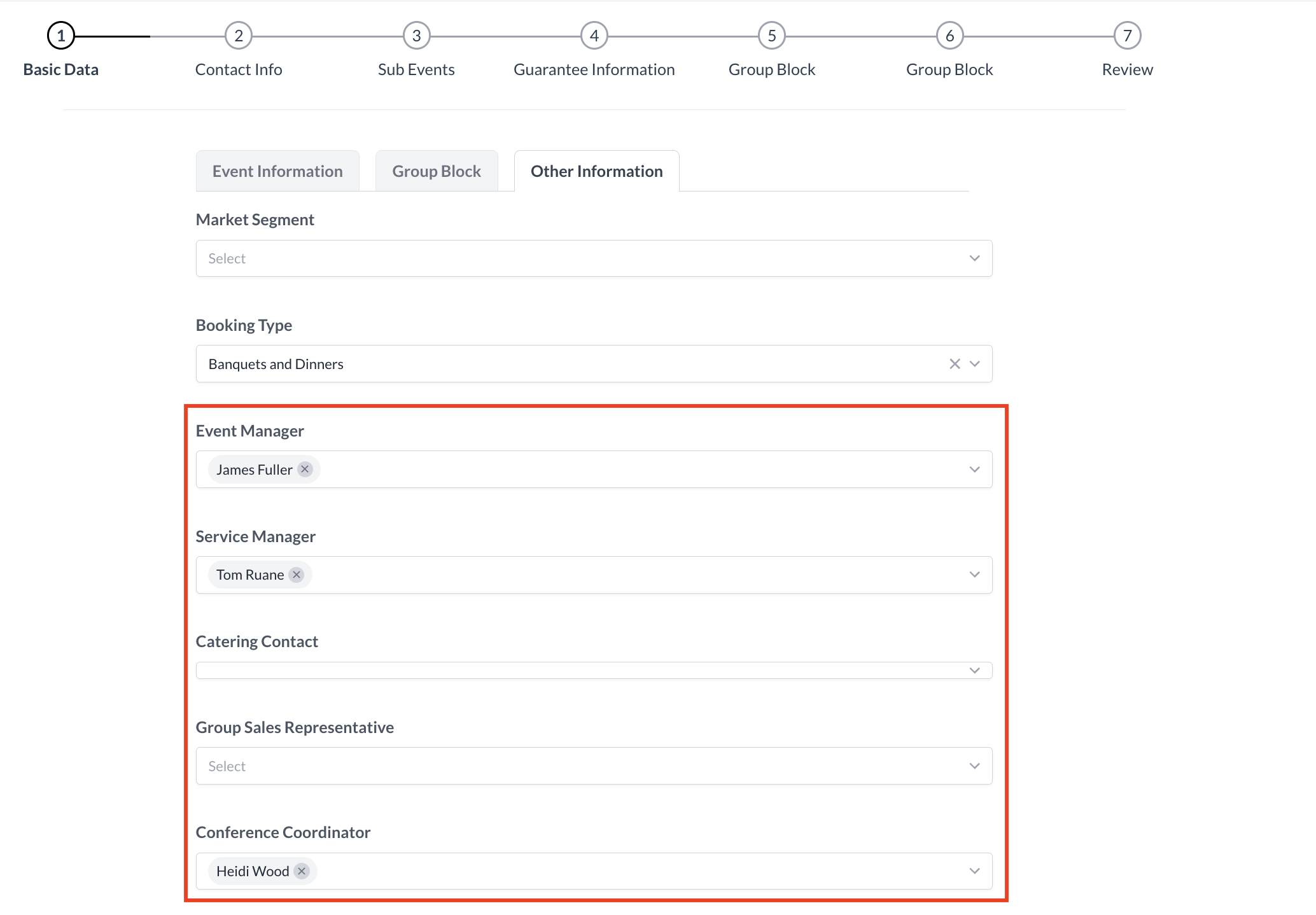Select step 2 Contact Info

point(238,35)
